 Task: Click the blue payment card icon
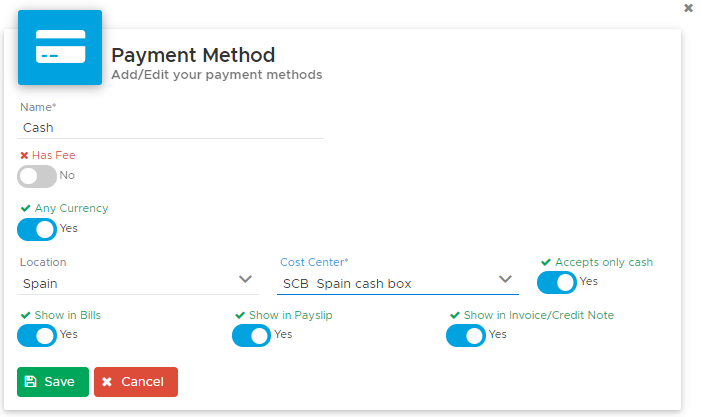pyautogui.click(x=60, y=47)
